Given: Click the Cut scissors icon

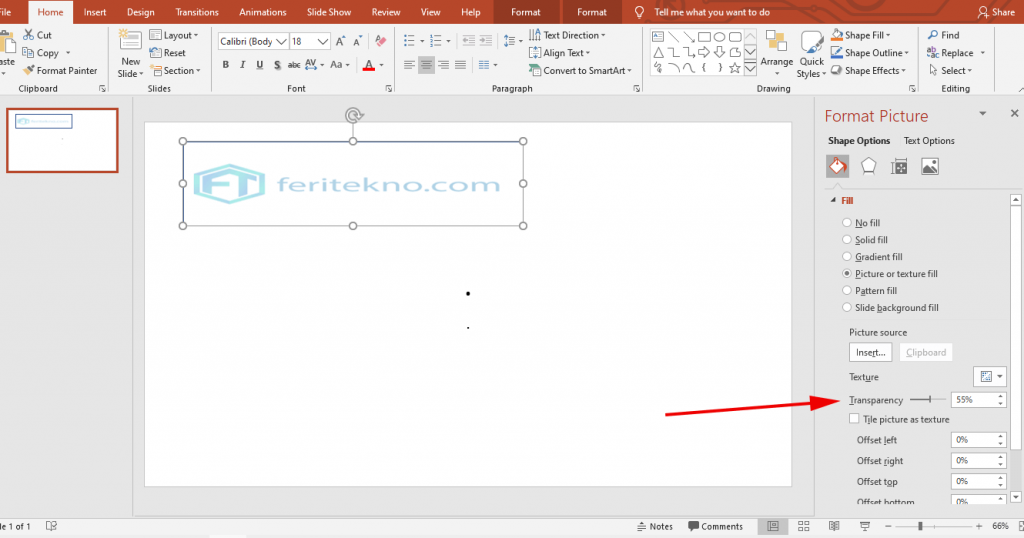Looking at the screenshot, I should click(x=29, y=35).
